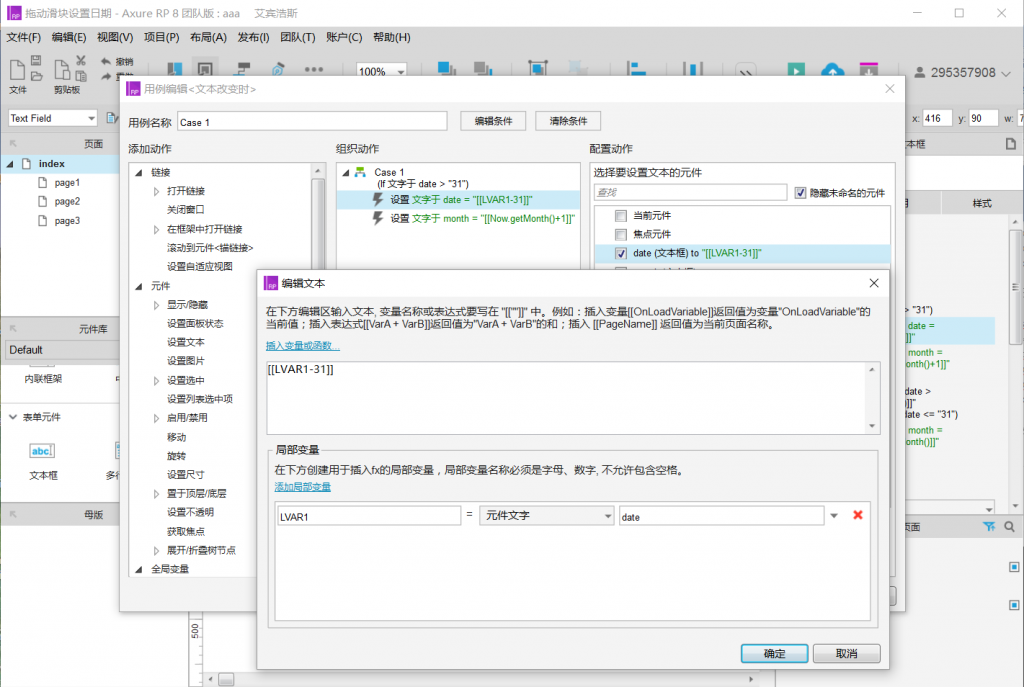Screen dimensions: 1024x687
Task: Toggle 隐藏未命名的元件 checkbox
Action: pos(800,193)
